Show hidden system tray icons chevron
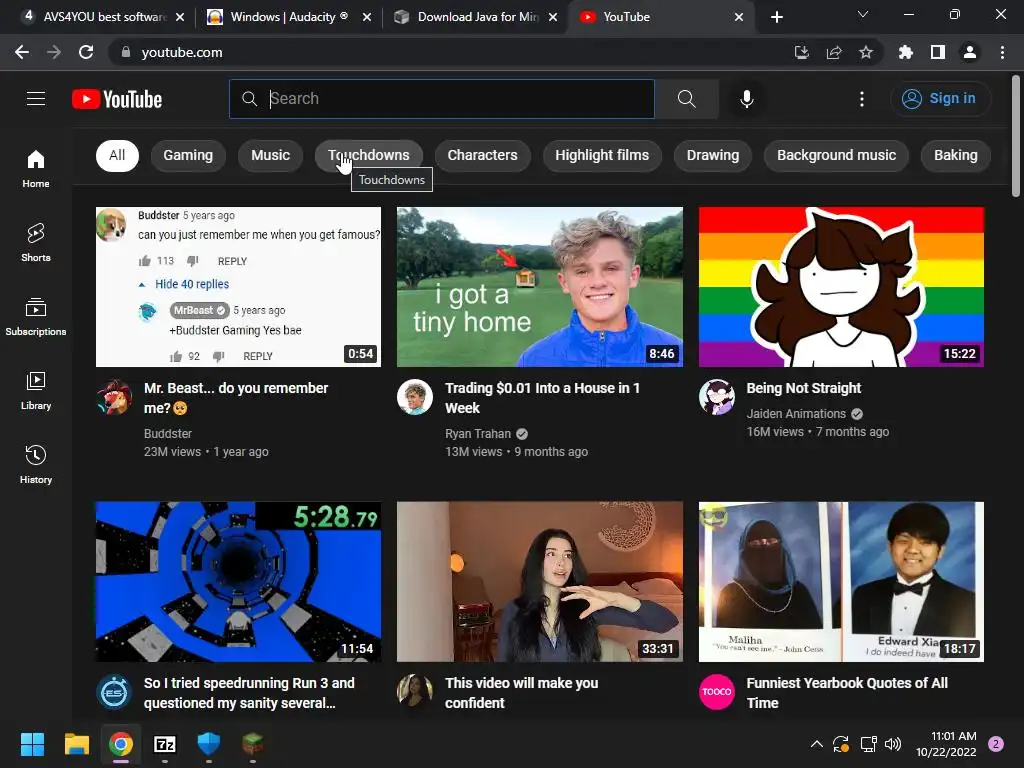 (816, 744)
